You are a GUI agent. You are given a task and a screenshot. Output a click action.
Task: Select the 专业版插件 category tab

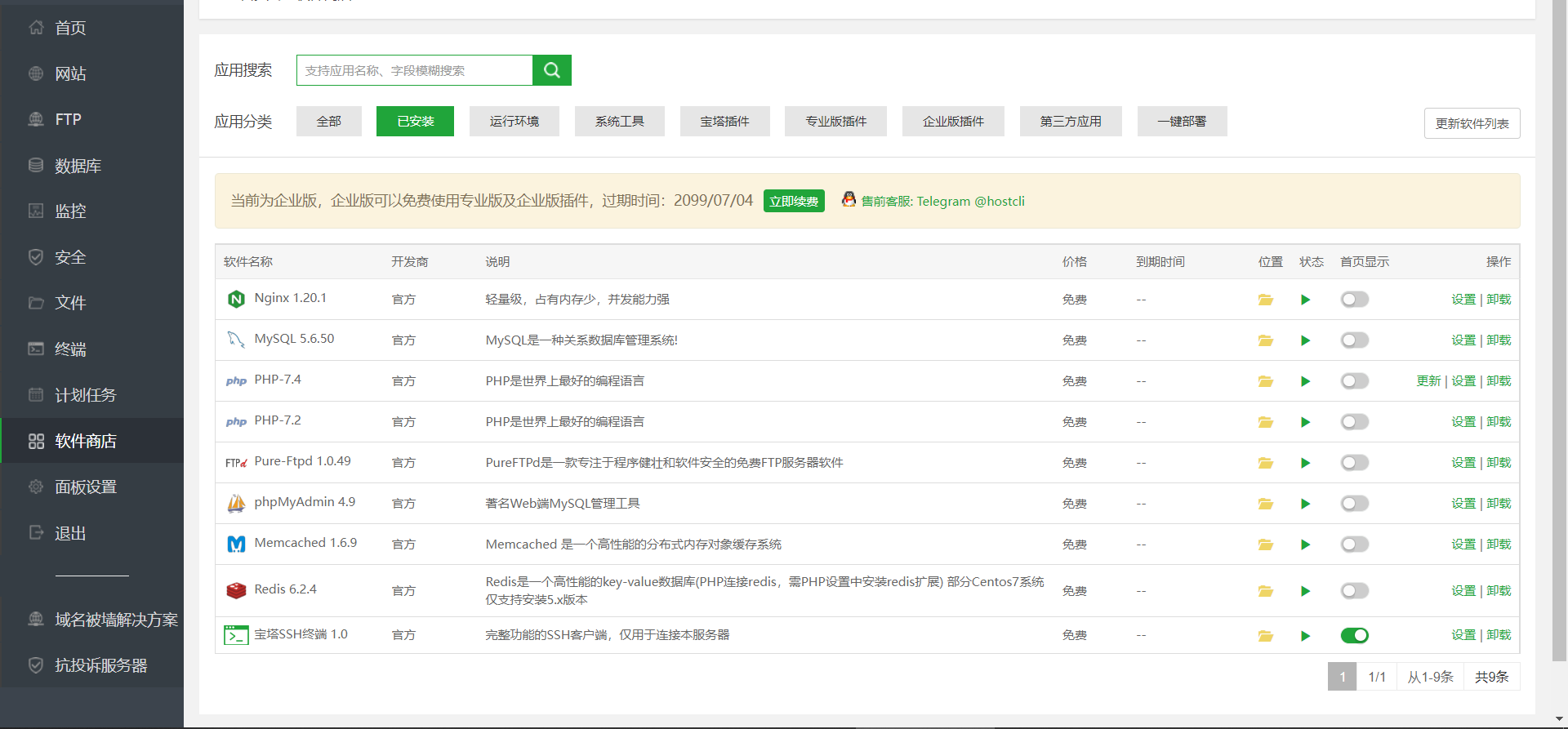tap(835, 121)
